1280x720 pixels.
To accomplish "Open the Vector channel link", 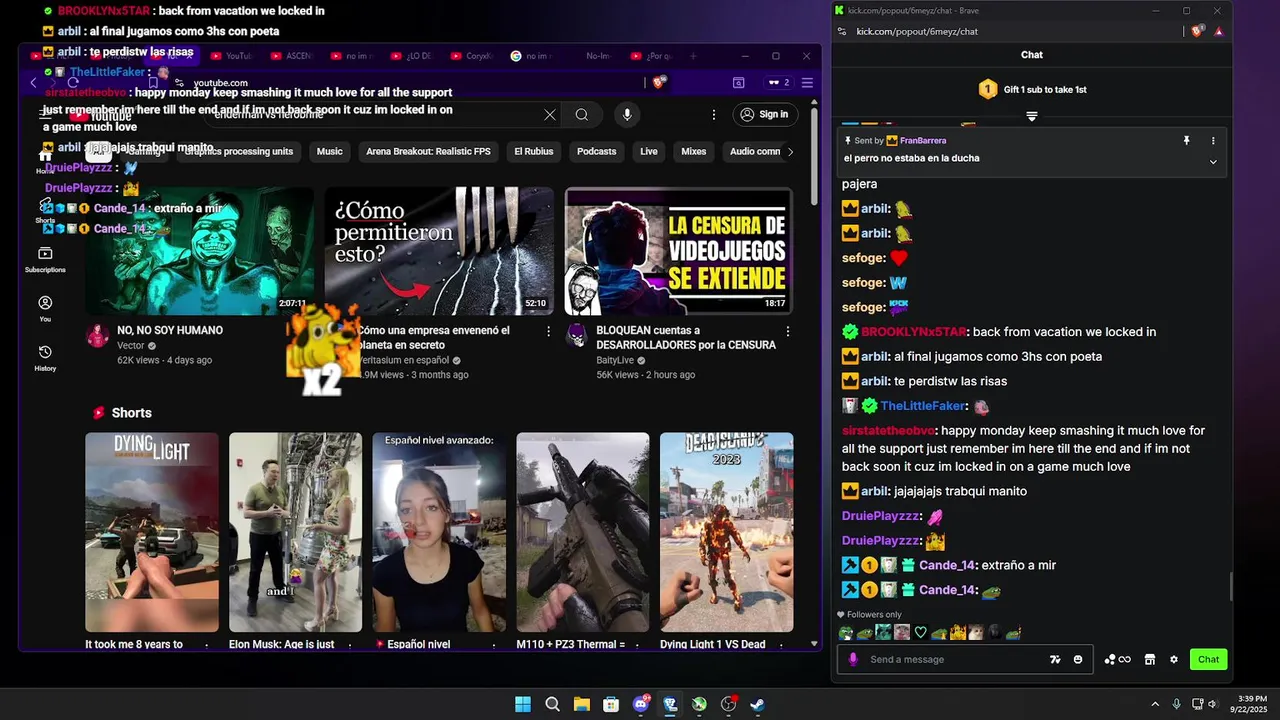I will (x=131, y=346).
